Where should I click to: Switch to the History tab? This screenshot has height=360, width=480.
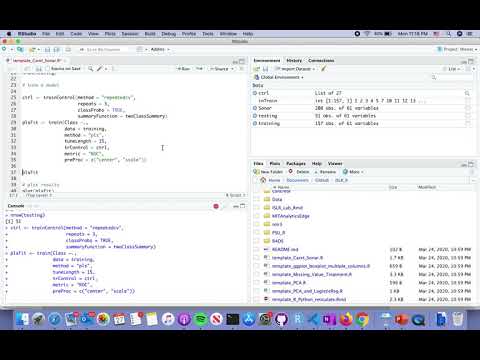(294, 60)
